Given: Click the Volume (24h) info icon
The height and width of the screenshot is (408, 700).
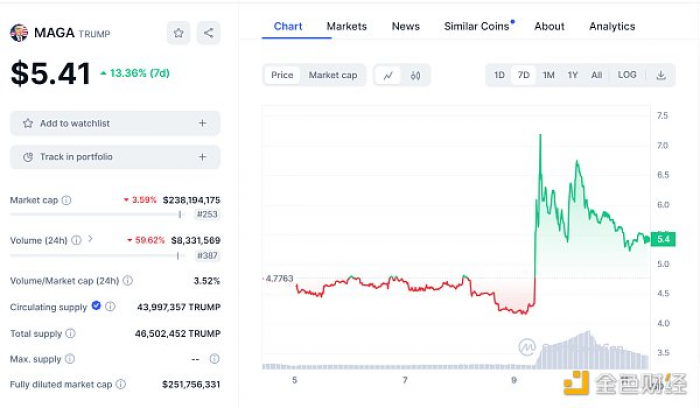Looking at the screenshot, I should coord(77,240).
